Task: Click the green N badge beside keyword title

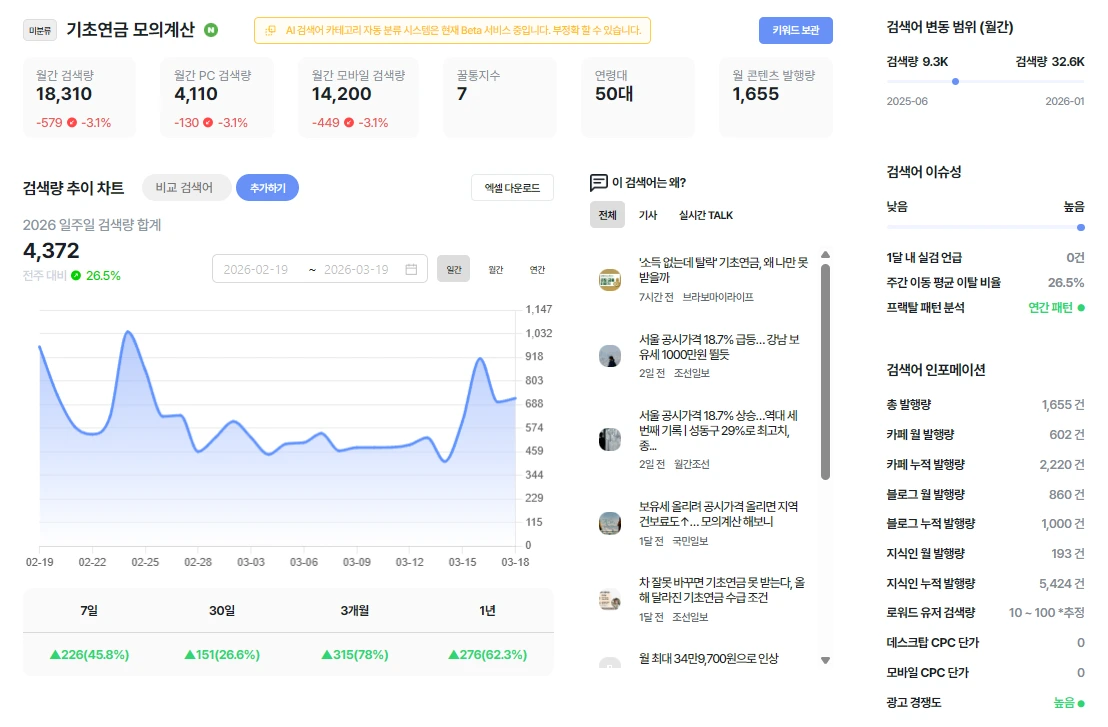Action: coord(211,30)
